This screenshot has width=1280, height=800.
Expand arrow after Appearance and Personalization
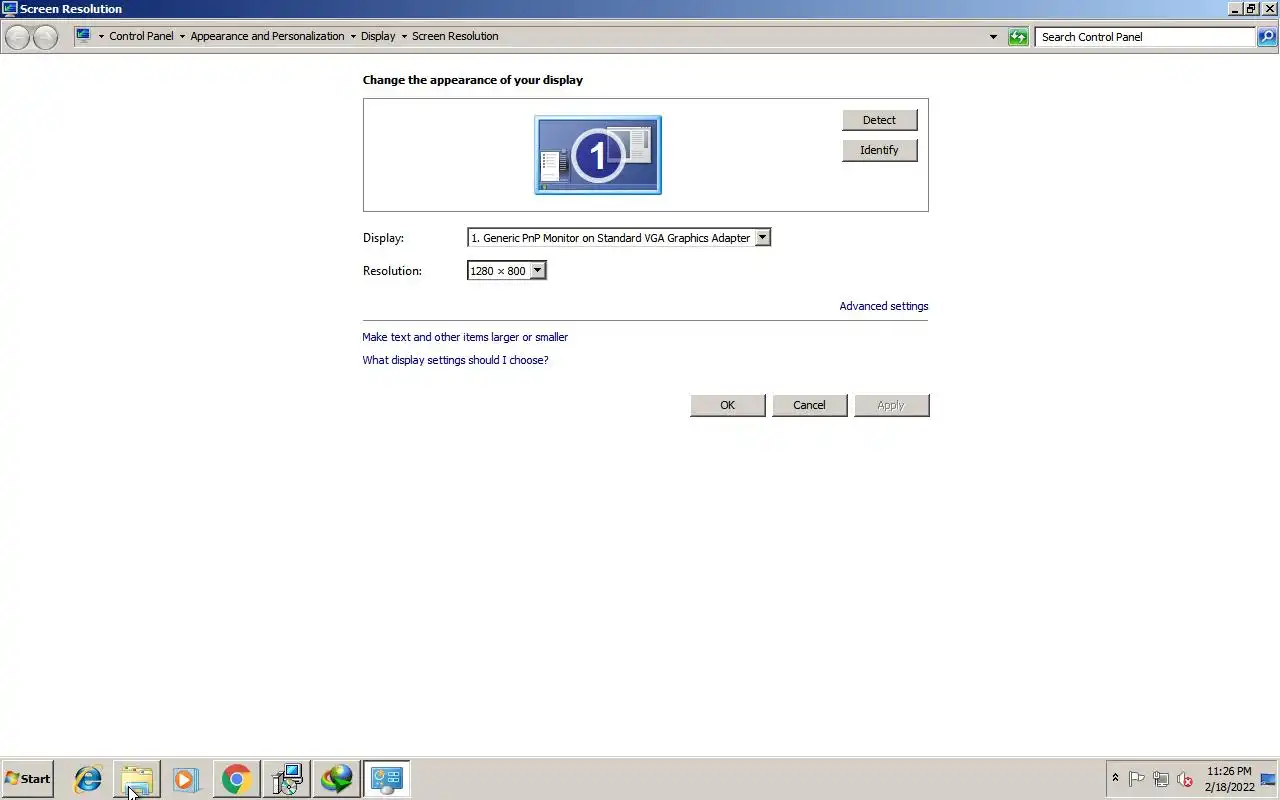click(x=353, y=37)
